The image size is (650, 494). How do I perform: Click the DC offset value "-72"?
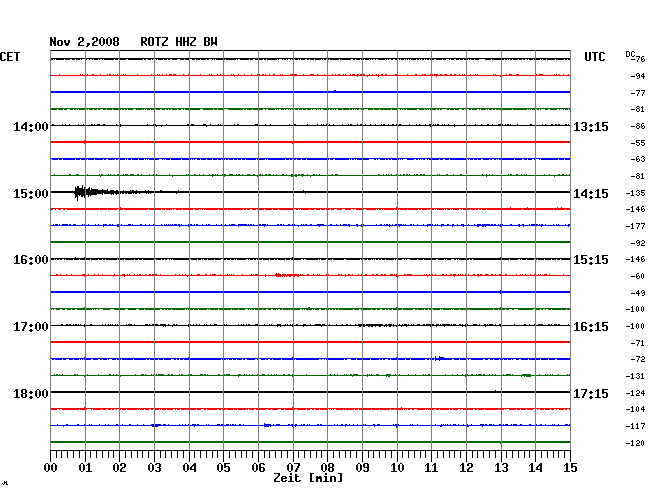(638, 359)
